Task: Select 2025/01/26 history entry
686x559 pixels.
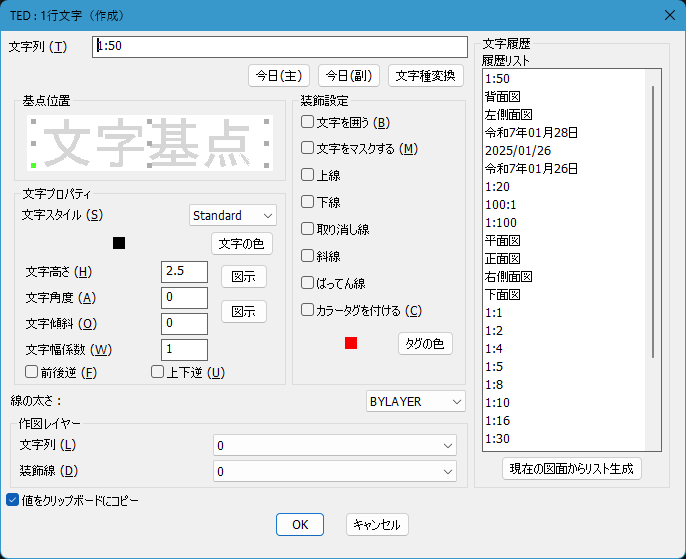Action: [564, 150]
